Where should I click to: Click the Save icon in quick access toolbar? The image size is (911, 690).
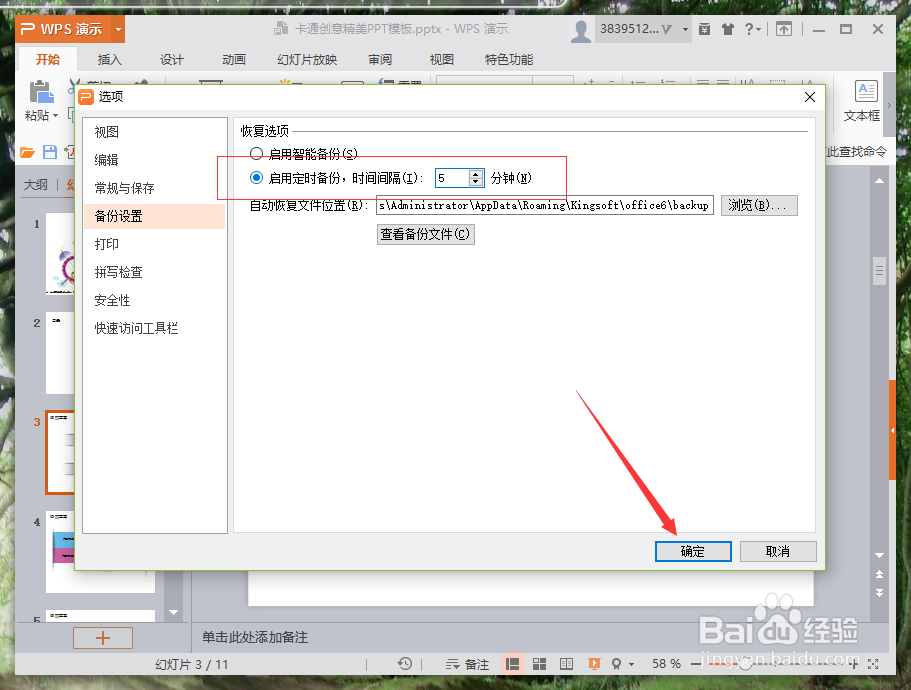coord(49,152)
